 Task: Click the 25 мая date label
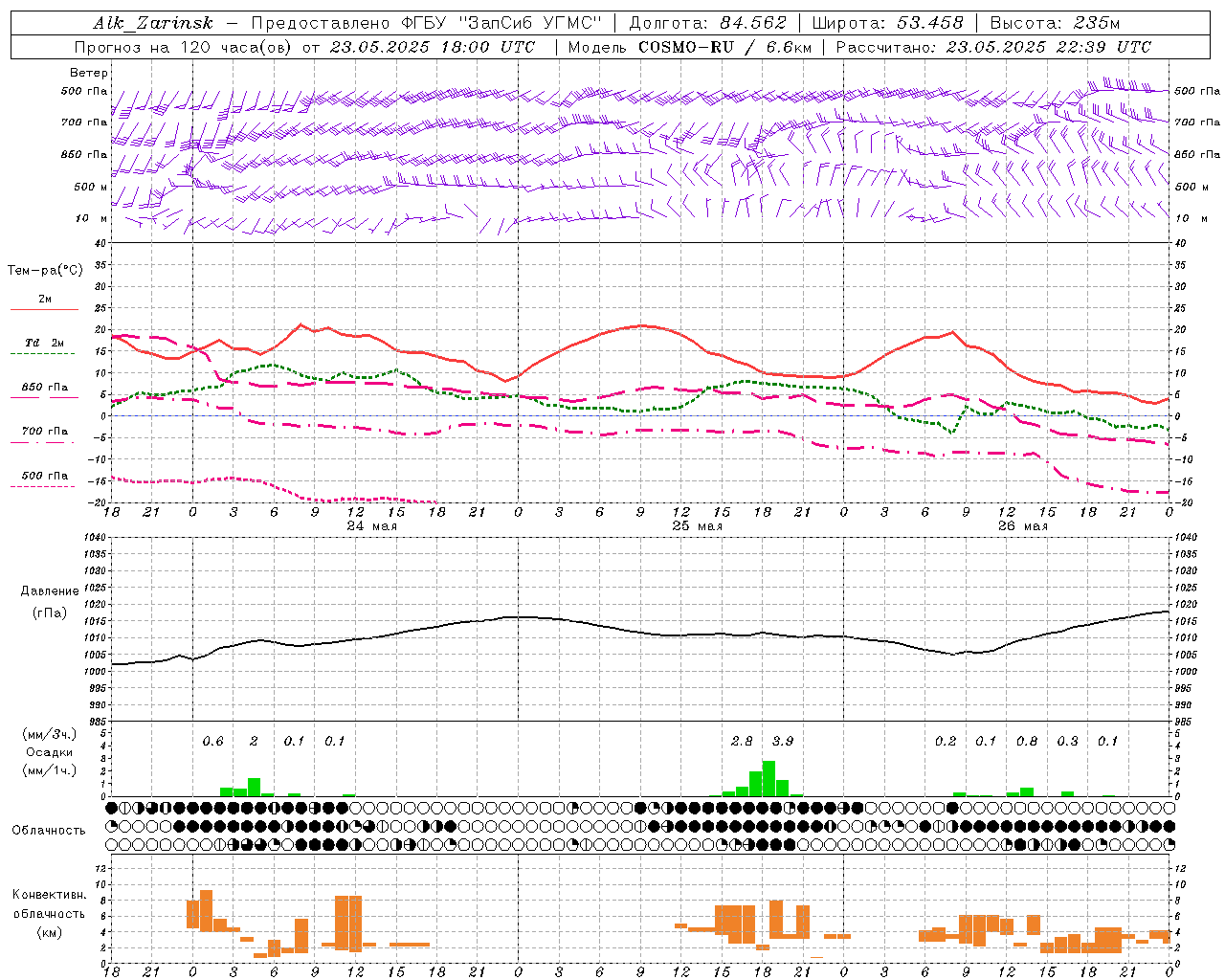[x=697, y=526]
